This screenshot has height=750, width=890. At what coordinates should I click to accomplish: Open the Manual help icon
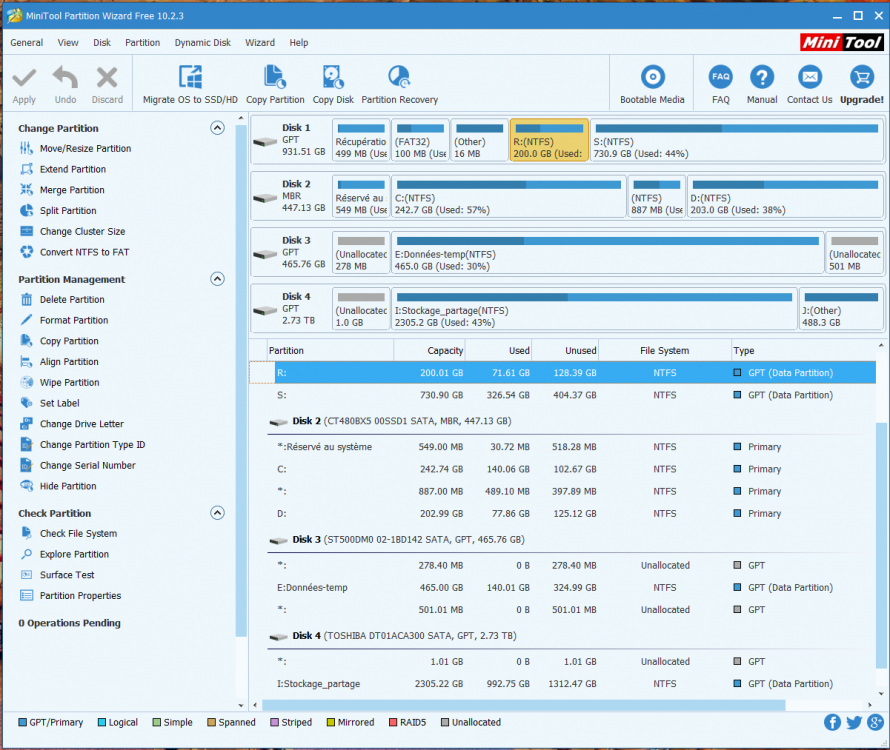coord(762,78)
